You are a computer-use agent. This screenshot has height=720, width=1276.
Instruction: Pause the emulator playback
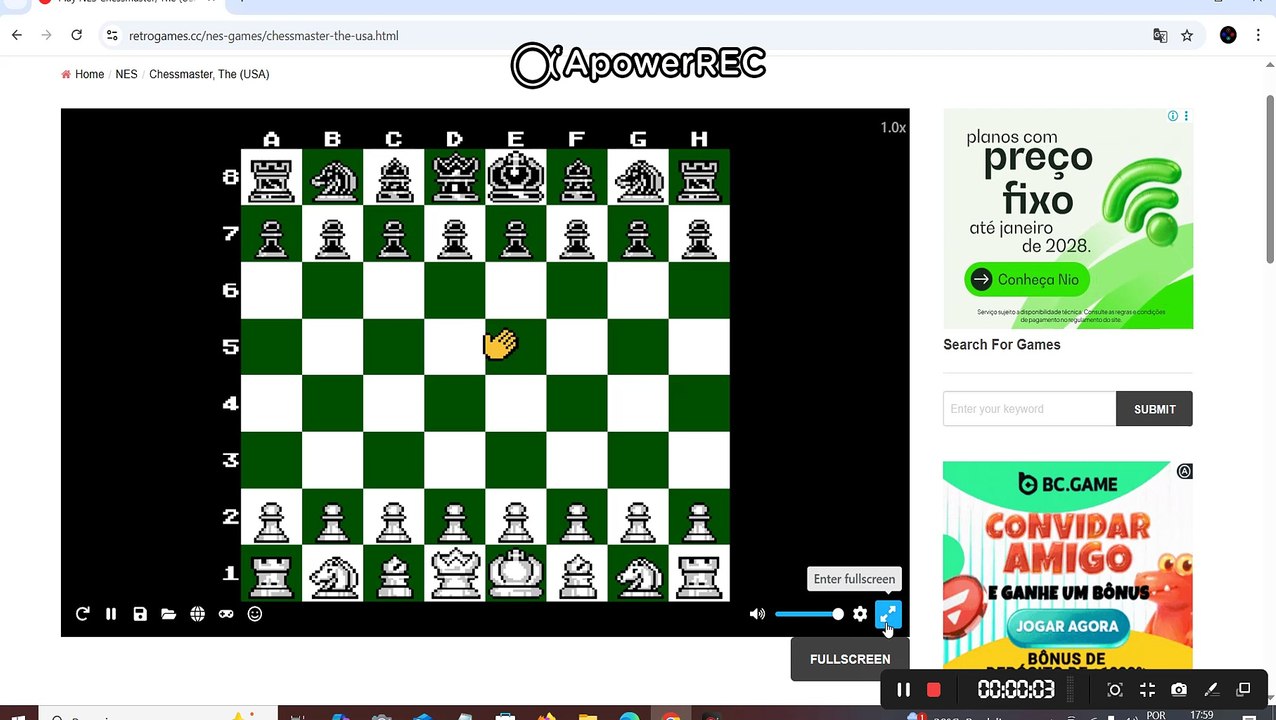point(111,614)
